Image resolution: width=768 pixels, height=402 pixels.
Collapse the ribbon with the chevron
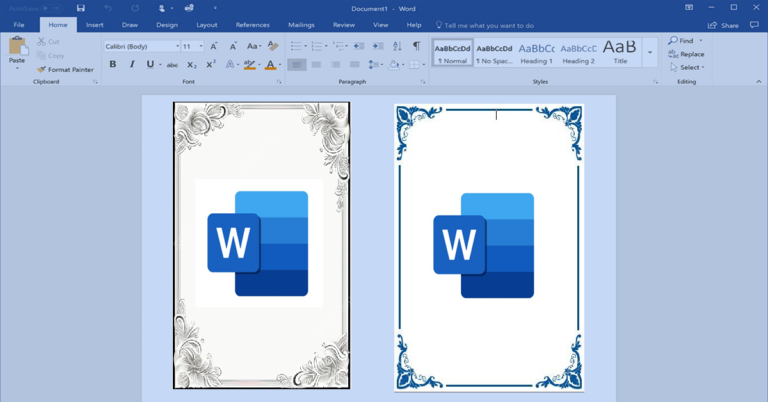[x=759, y=82]
